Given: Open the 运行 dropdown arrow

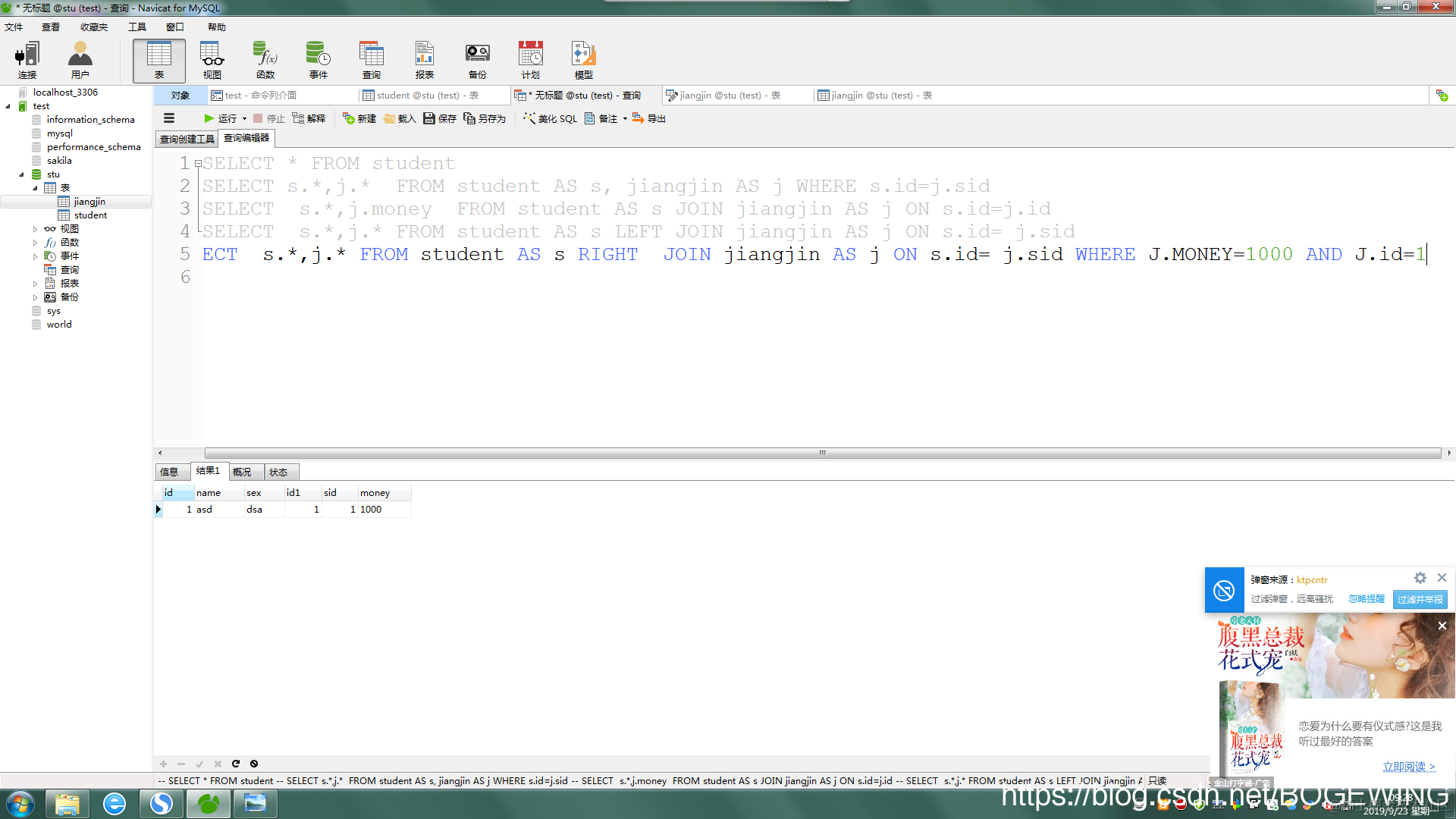Looking at the screenshot, I should 244,118.
